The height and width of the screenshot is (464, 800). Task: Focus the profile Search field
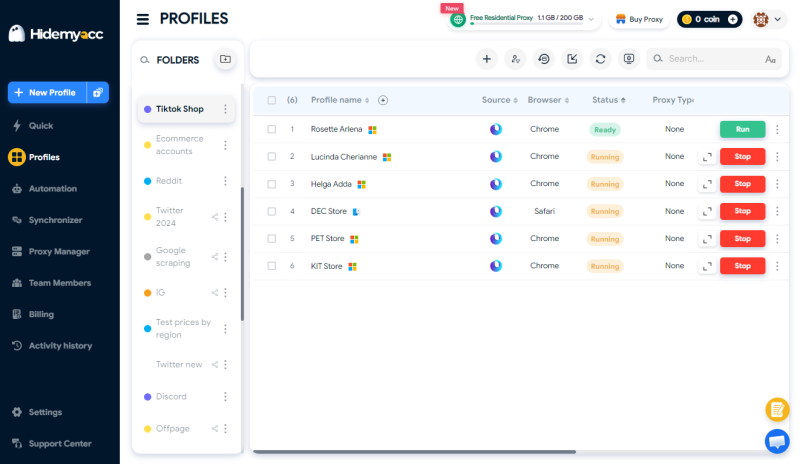point(712,59)
